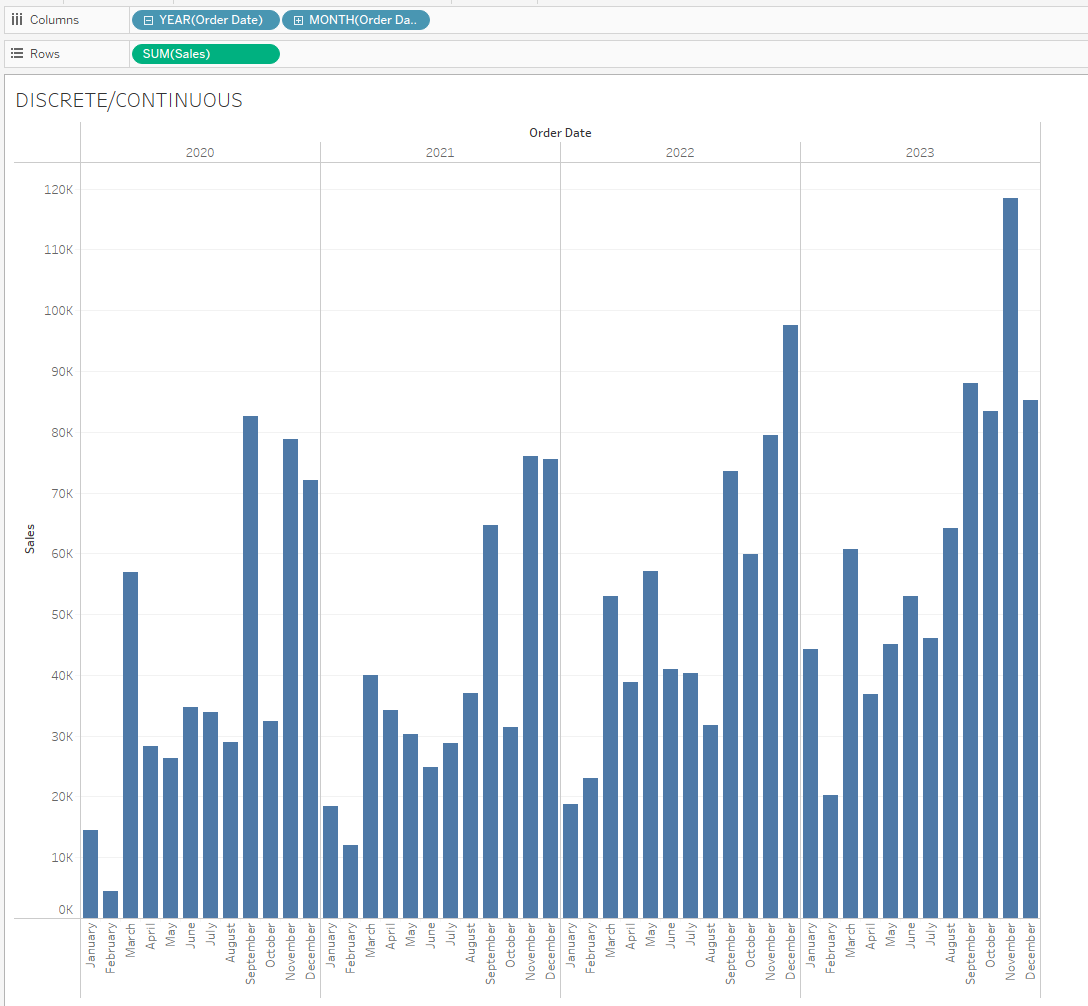The width and height of the screenshot is (1088, 1006).
Task: Click the Sales axis title
Action: (30, 538)
